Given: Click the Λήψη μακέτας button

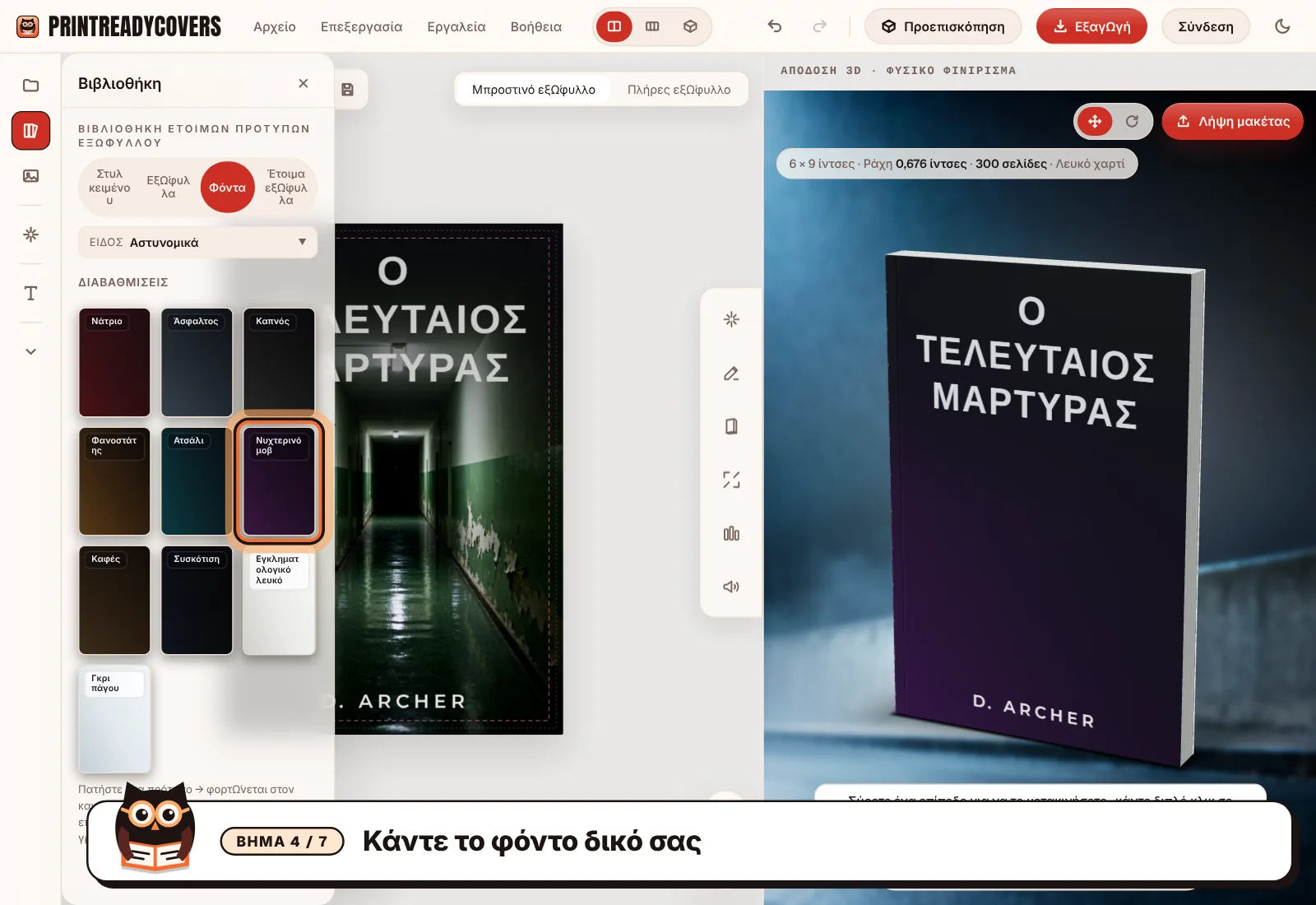Looking at the screenshot, I should pos(1233,121).
